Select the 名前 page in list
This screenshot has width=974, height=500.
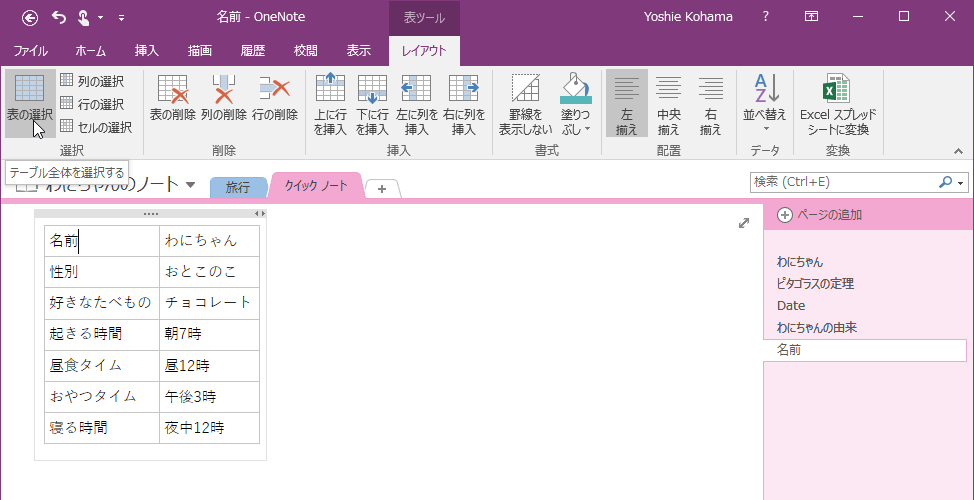[864, 350]
